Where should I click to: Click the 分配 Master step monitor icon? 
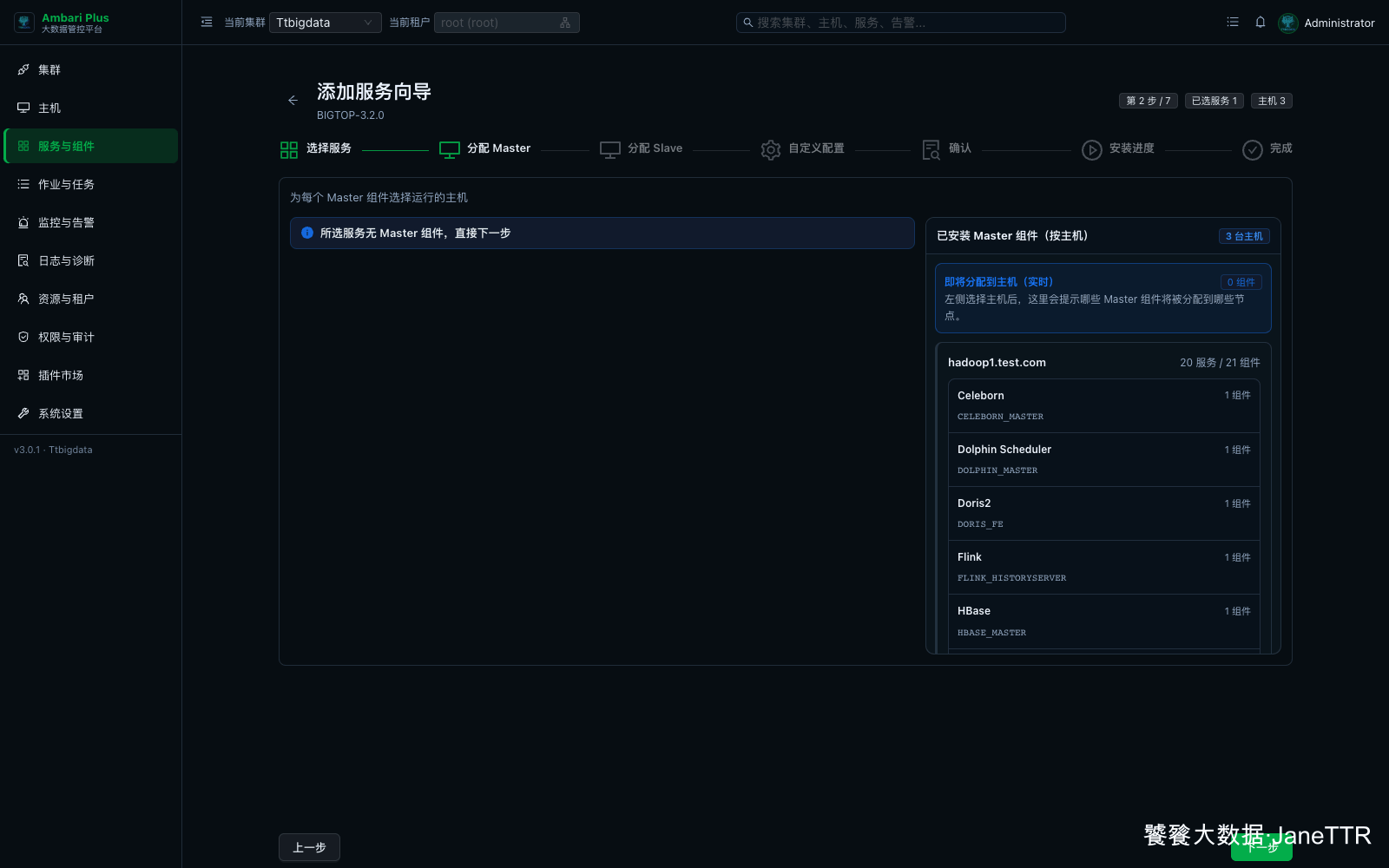tap(450, 150)
